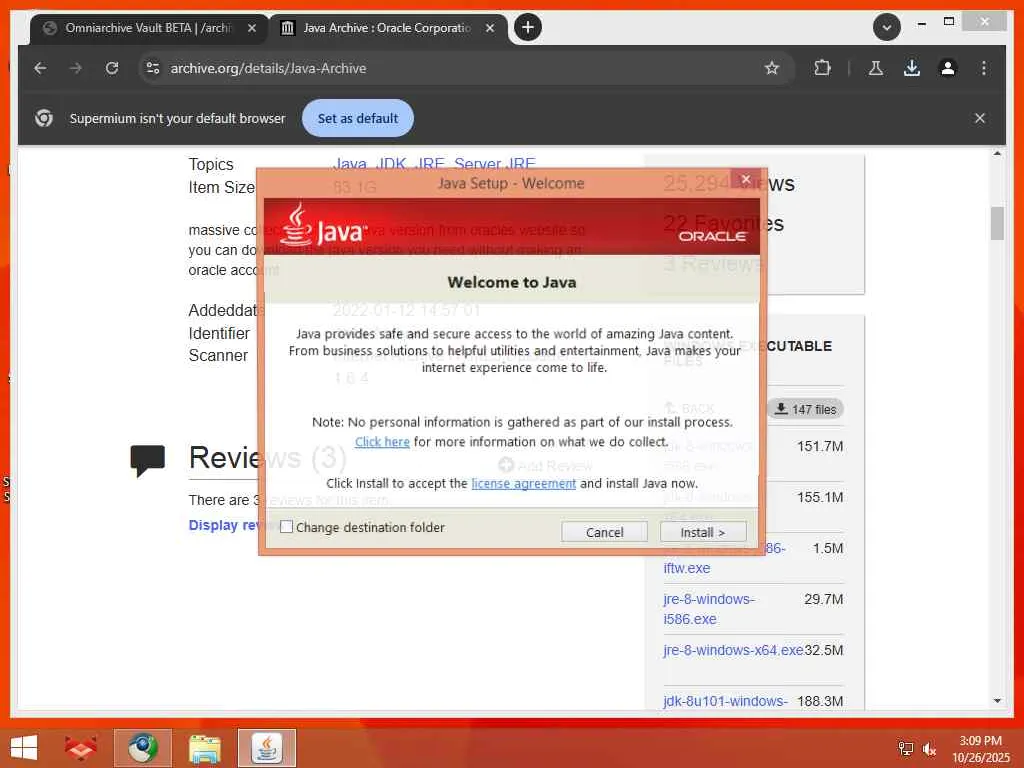
Task: Open the red taskbar app icon
Action: click(80, 748)
